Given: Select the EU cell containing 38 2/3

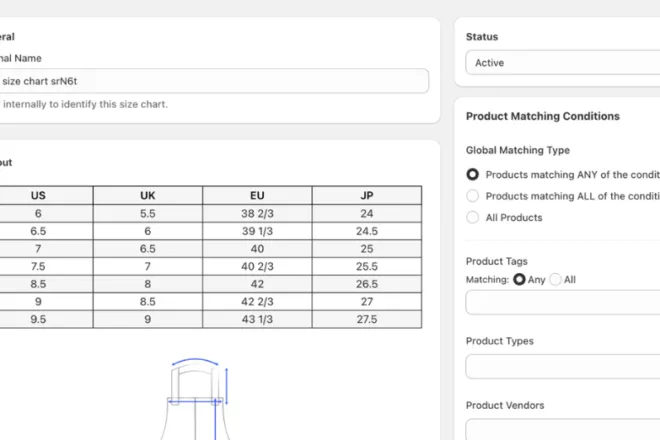Looking at the screenshot, I should point(257,213).
